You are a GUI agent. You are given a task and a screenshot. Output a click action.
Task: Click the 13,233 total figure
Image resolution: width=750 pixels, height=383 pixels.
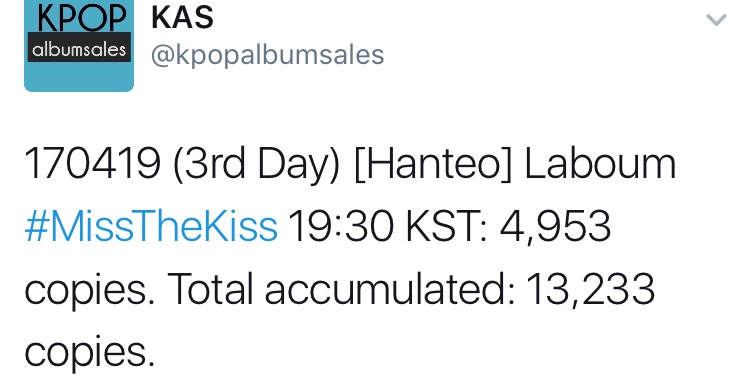(x=590, y=290)
